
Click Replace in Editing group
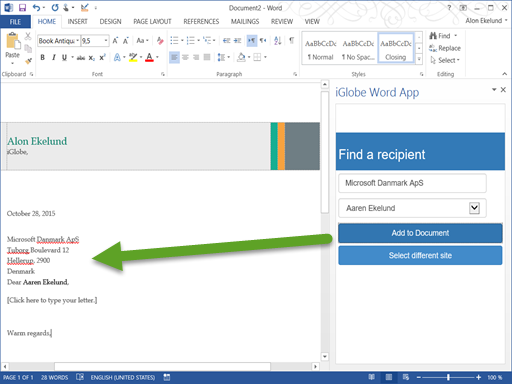[445, 48]
